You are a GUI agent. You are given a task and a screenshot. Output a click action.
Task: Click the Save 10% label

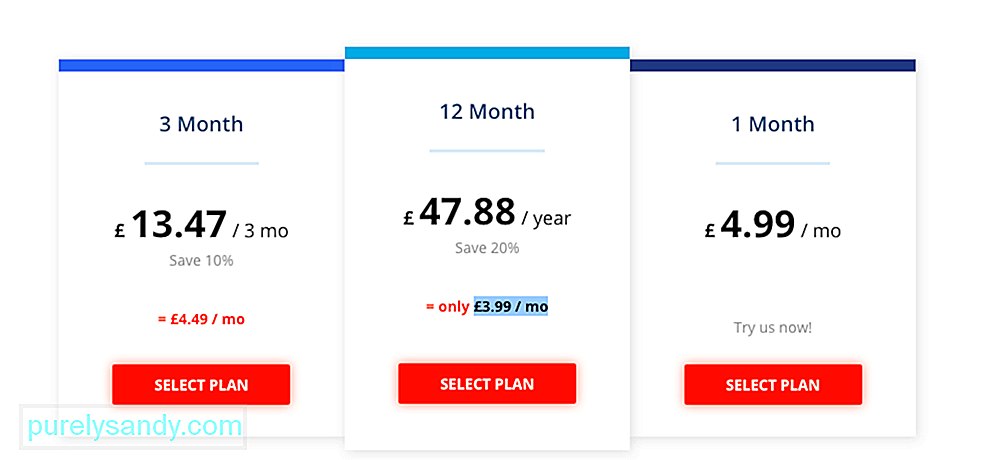click(x=201, y=260)
